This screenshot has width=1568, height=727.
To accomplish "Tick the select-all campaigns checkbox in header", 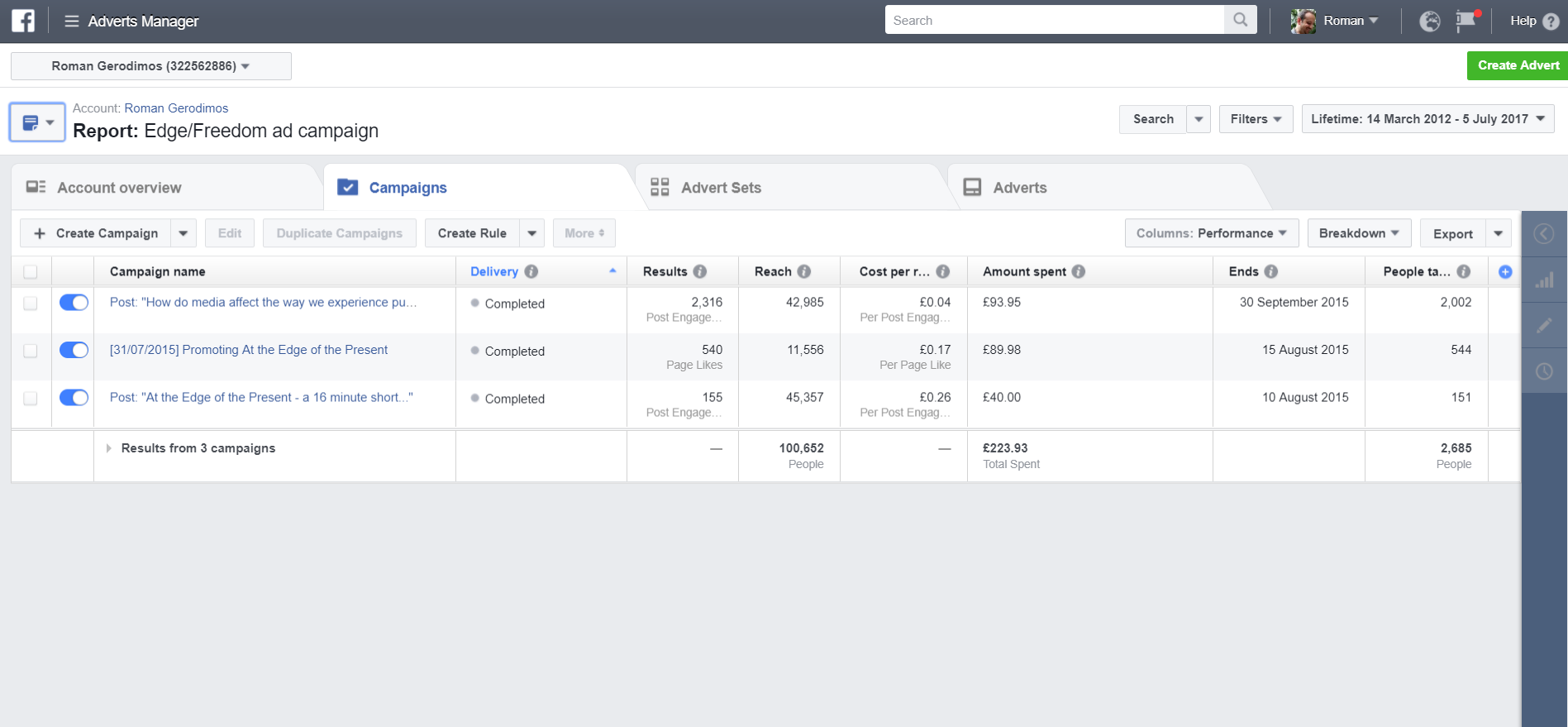I will [31, 272].
